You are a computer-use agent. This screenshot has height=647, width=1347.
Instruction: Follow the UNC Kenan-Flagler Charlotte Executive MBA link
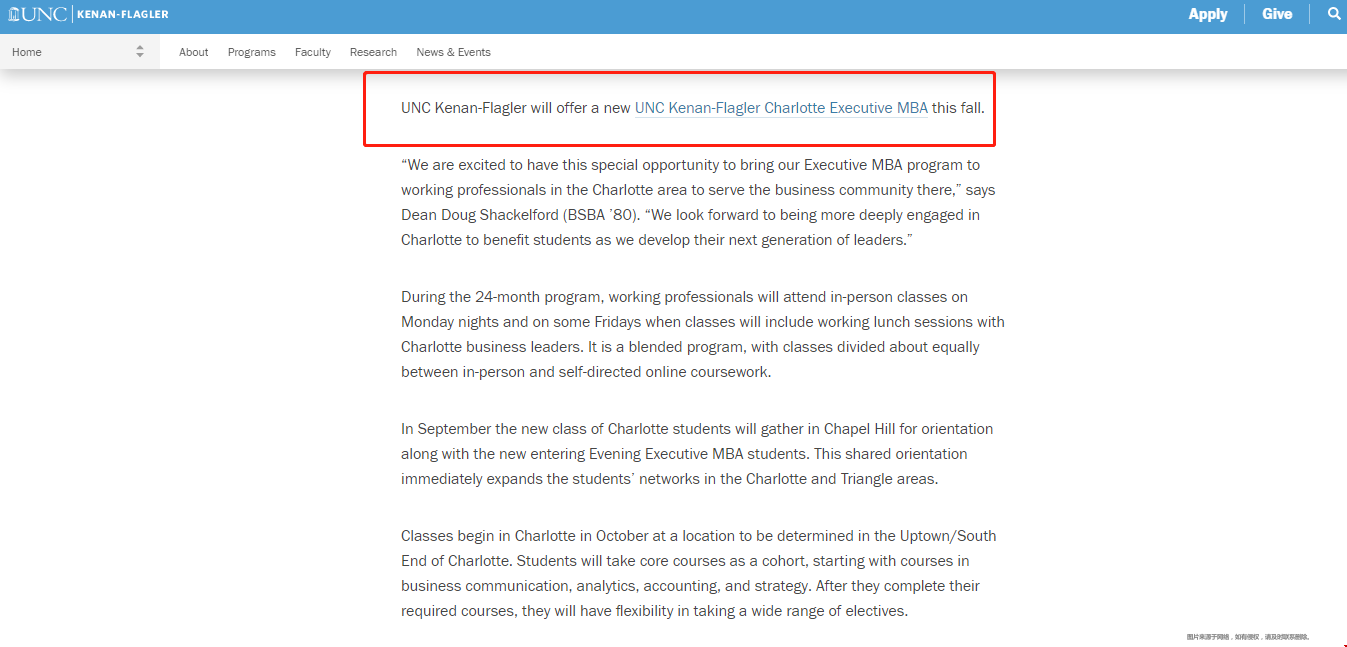tap(781, 108)
